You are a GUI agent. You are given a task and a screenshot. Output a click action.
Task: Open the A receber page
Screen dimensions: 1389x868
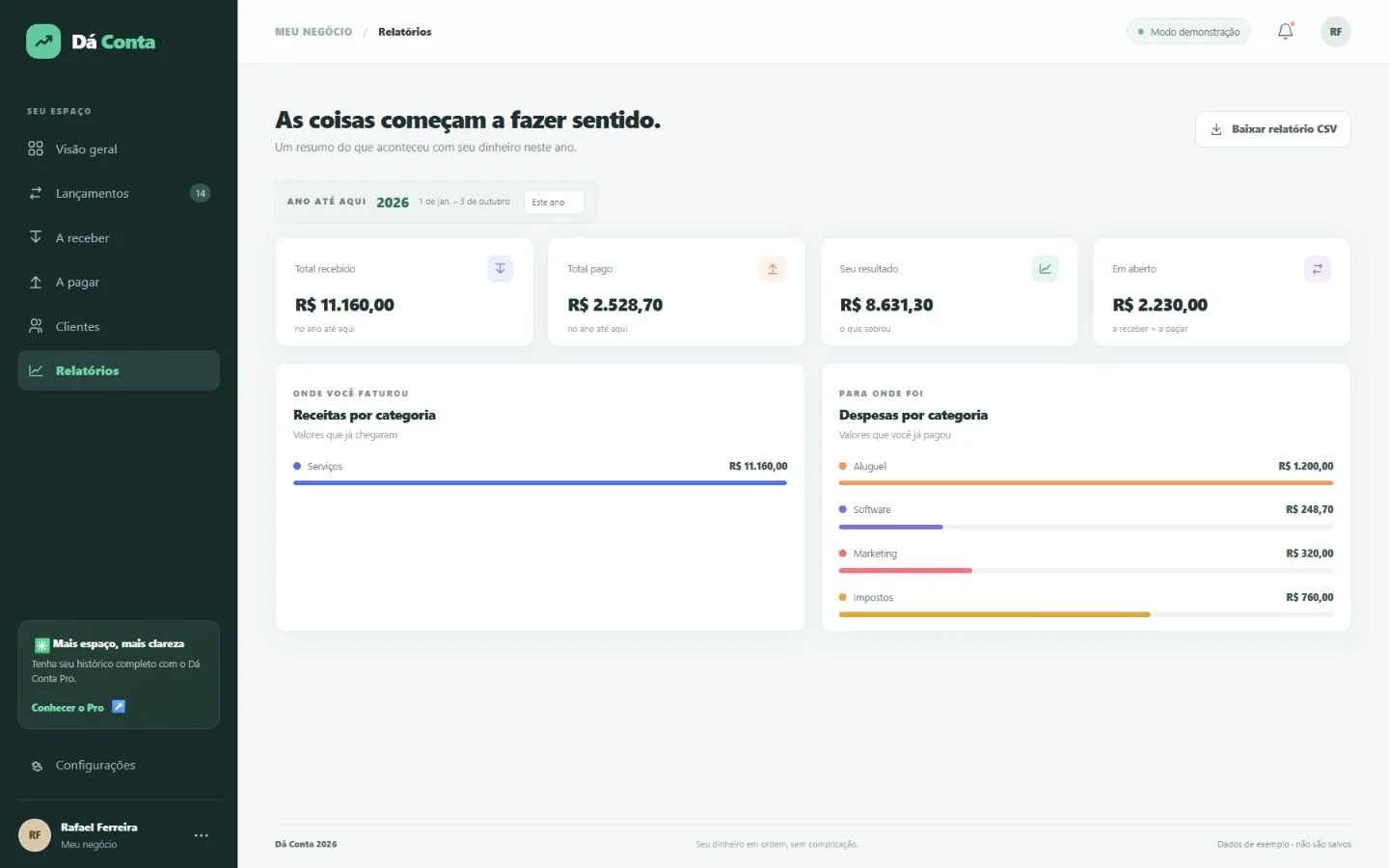pos(119,237)
